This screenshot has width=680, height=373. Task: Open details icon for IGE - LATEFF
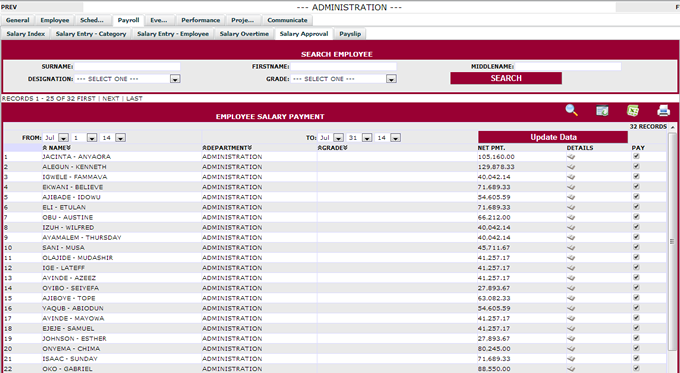571,268
